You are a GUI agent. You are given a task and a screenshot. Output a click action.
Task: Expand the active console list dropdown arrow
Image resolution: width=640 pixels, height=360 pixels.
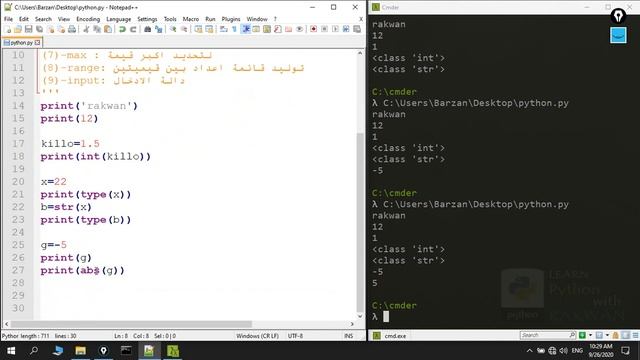[607, 335]
